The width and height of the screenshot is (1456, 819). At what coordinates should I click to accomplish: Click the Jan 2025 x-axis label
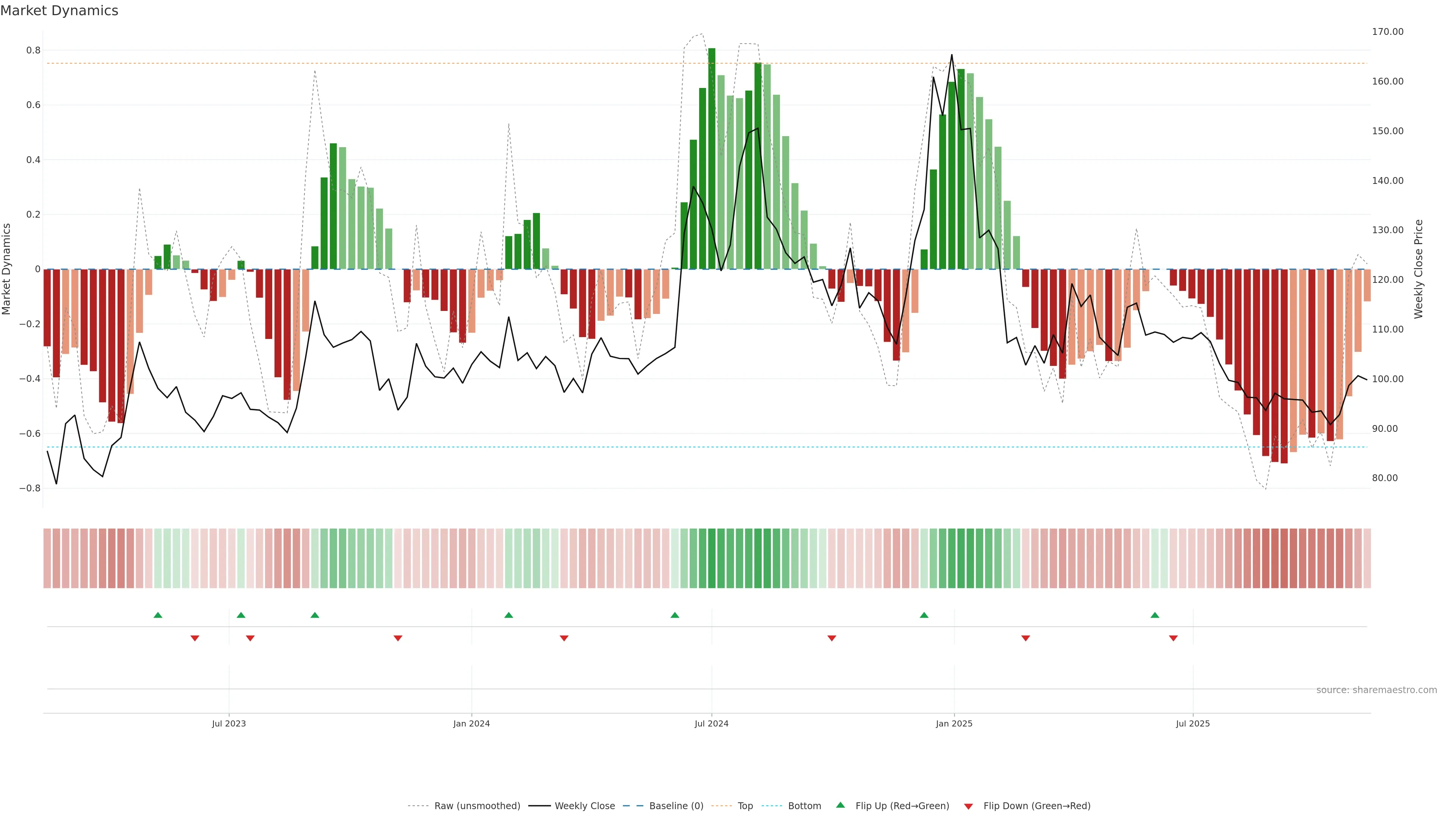[x=954, y=723]
